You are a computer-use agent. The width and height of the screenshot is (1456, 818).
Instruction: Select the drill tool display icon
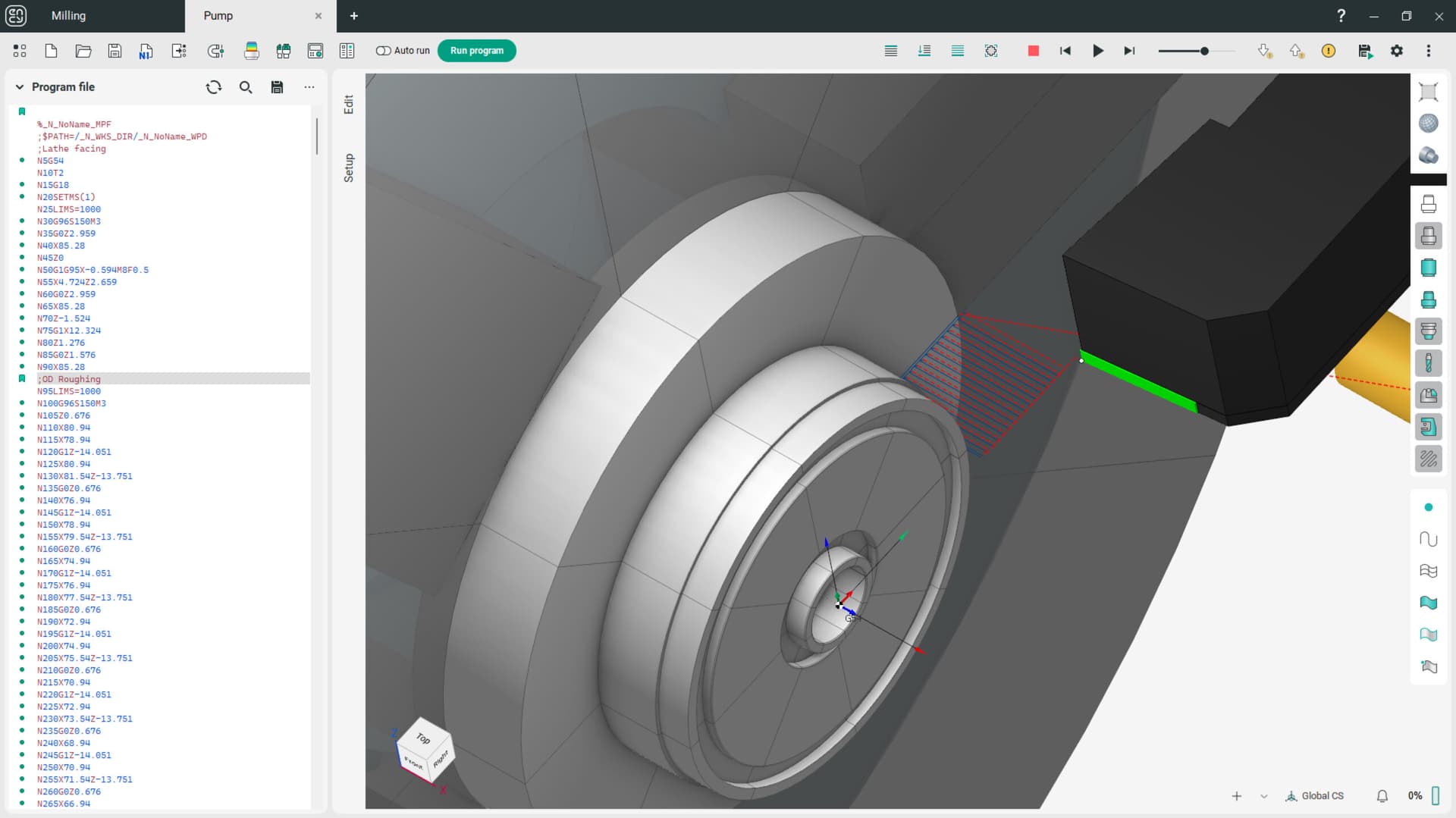[x=1430, y=362]
